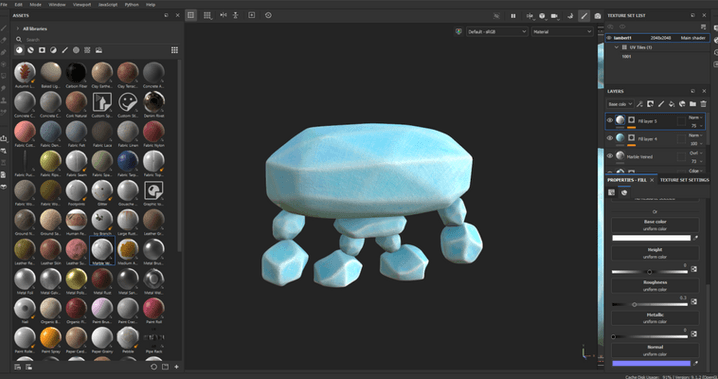
Task: Click the Base color uniform color button
Action: click(655, 225)
